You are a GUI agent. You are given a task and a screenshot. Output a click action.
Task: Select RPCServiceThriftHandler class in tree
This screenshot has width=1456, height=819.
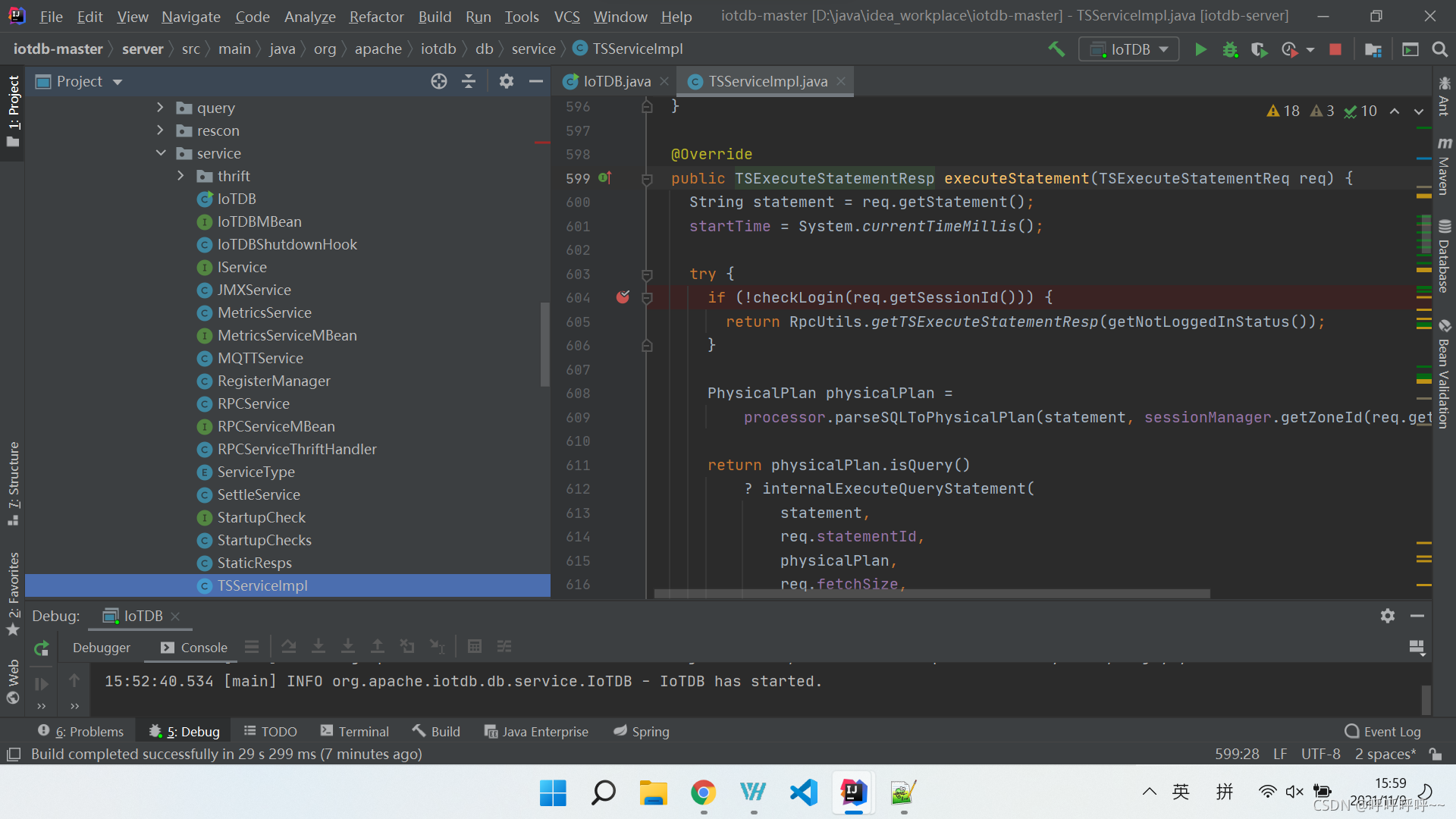click(x=297, y=449)
